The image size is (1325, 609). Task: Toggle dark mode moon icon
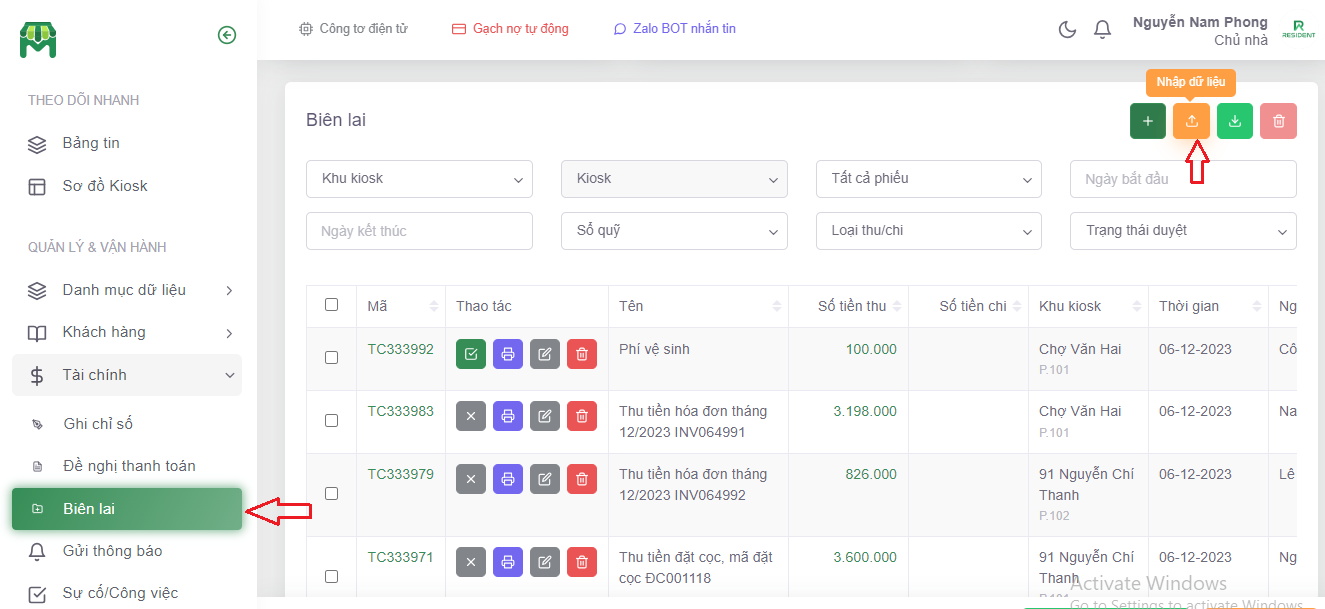pyautogui.click(x=1067, y=29)
